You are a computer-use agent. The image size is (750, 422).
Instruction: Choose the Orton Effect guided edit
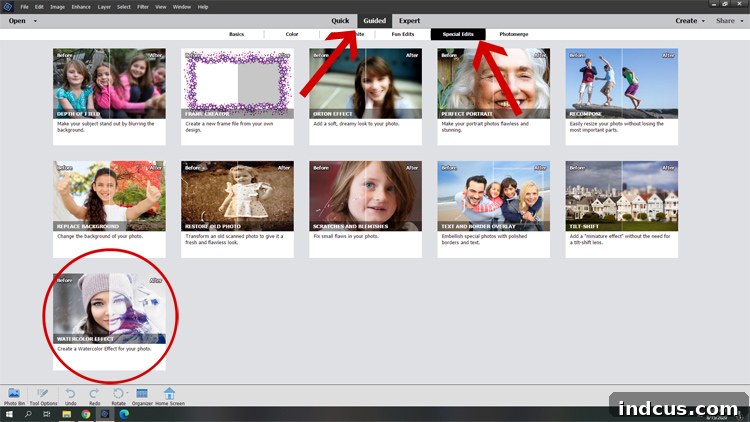[x=365, y=97]
